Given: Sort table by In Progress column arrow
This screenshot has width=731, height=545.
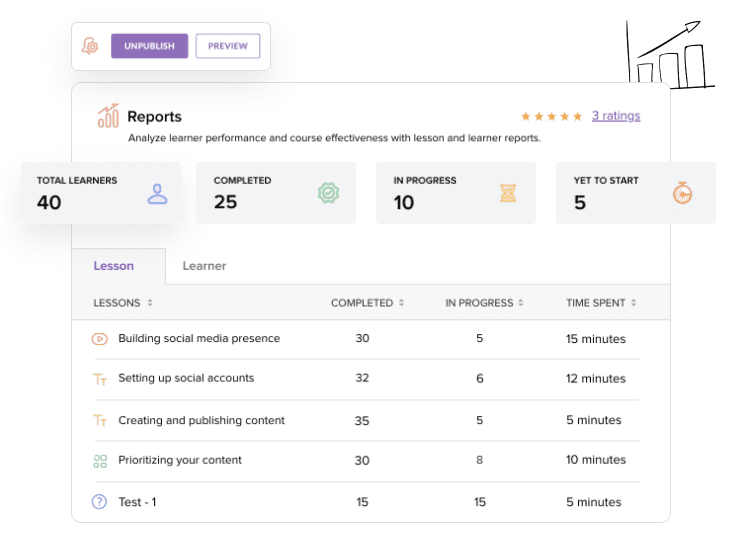Looking at the screenshot, I should (522, 303).
